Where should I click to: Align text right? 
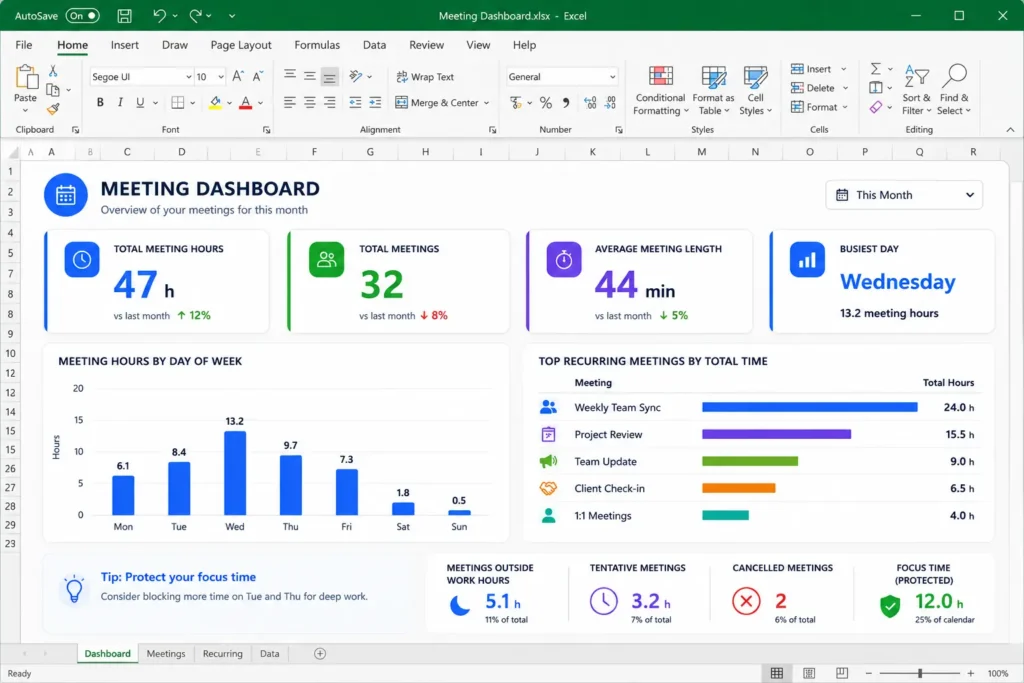[x=330, y=103]
